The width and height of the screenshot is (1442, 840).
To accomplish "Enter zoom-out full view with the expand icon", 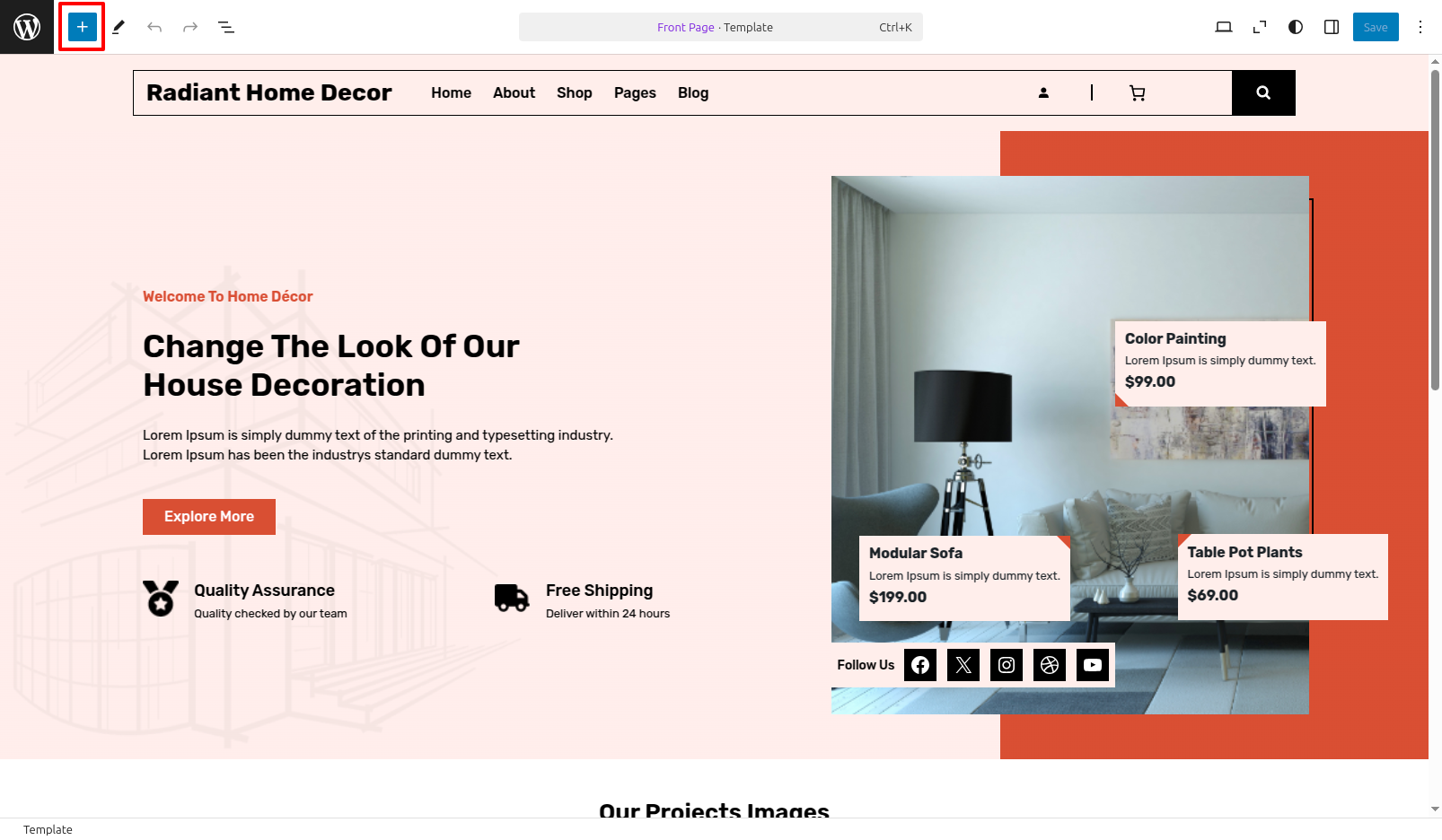I will point(1260,27).
